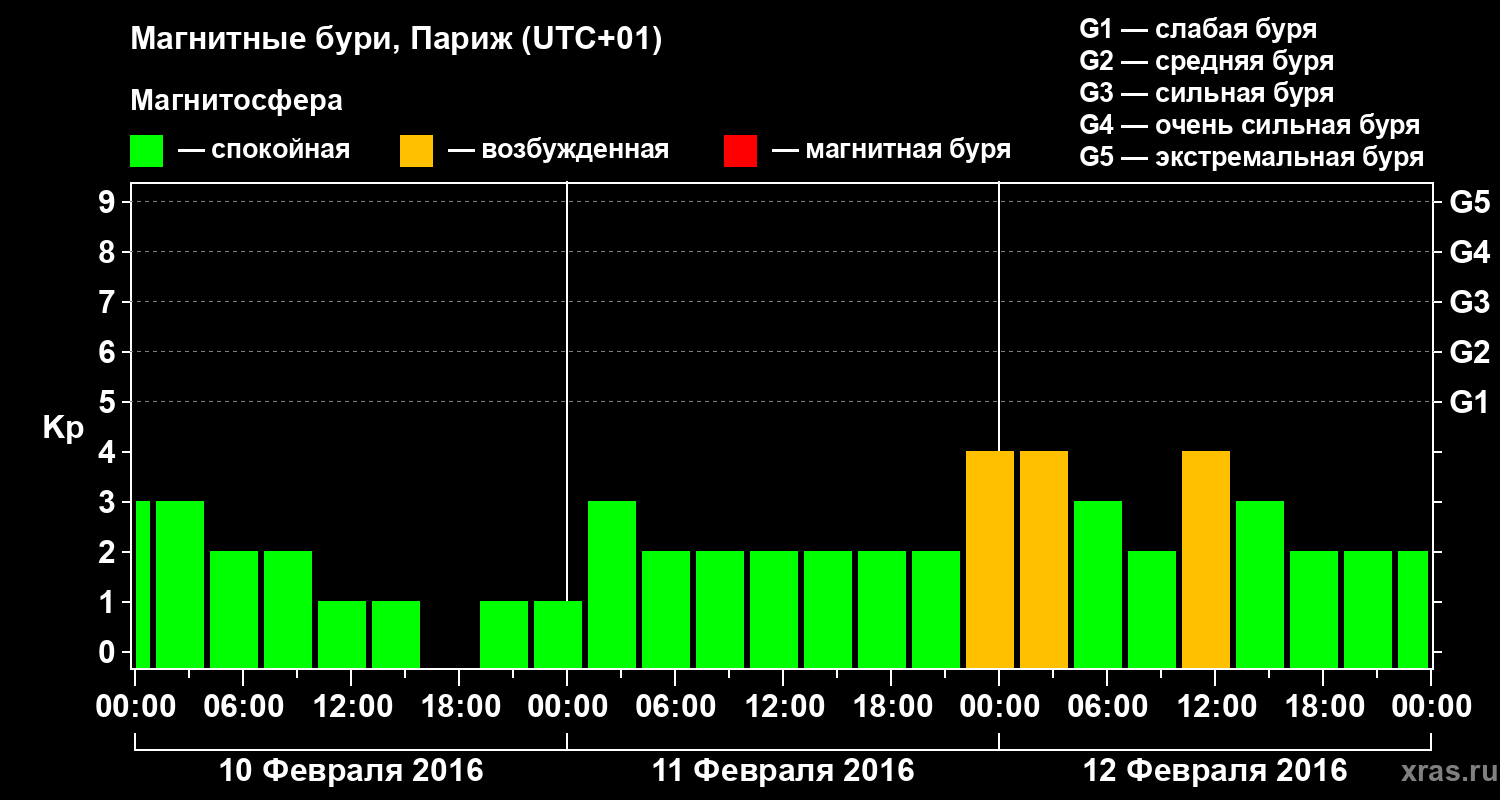Click the orange bar ending at midnight 12 February
This screenshot has height=800, width=1500.
coord(990,559)
